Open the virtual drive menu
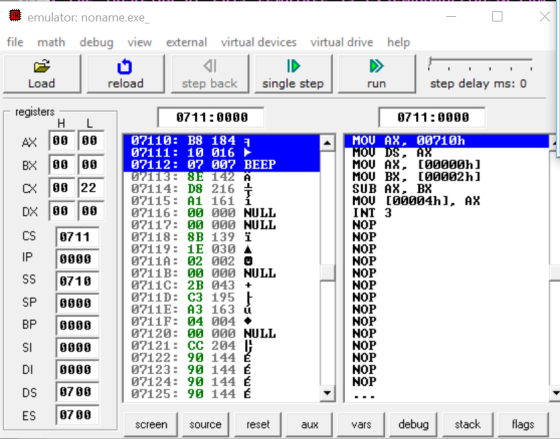 pyautogui.click(x=342, y=42)
